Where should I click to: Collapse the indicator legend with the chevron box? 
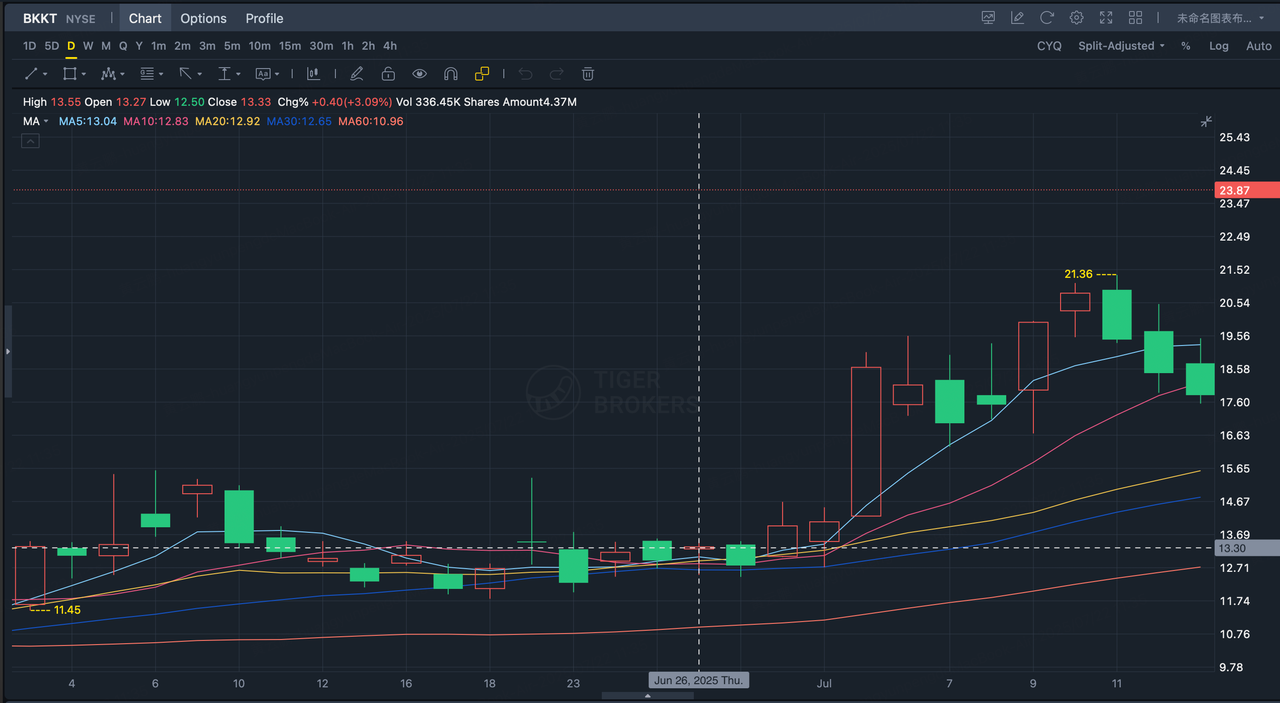[30, 142]
